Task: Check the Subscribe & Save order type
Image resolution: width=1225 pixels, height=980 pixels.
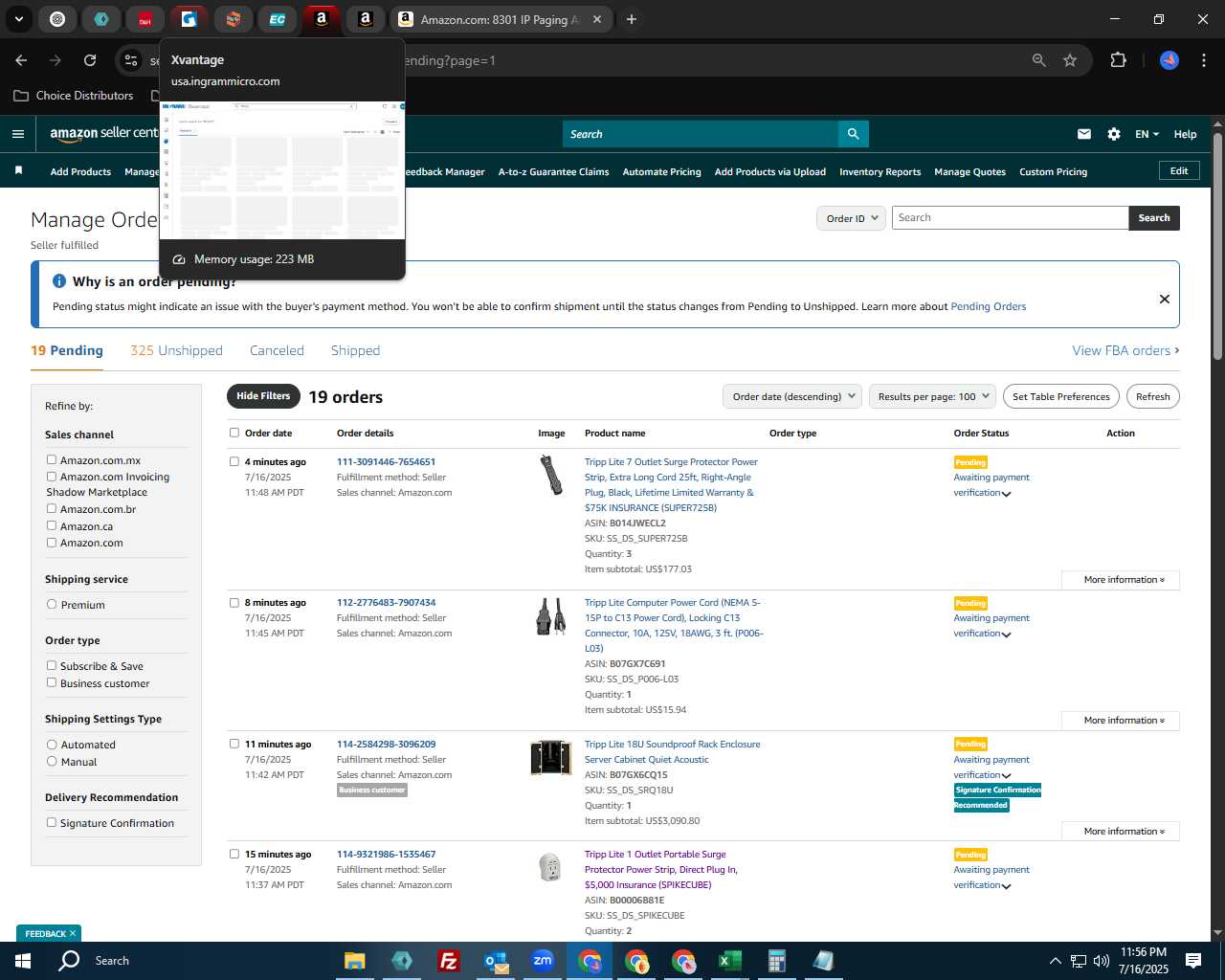Action: 52,665
